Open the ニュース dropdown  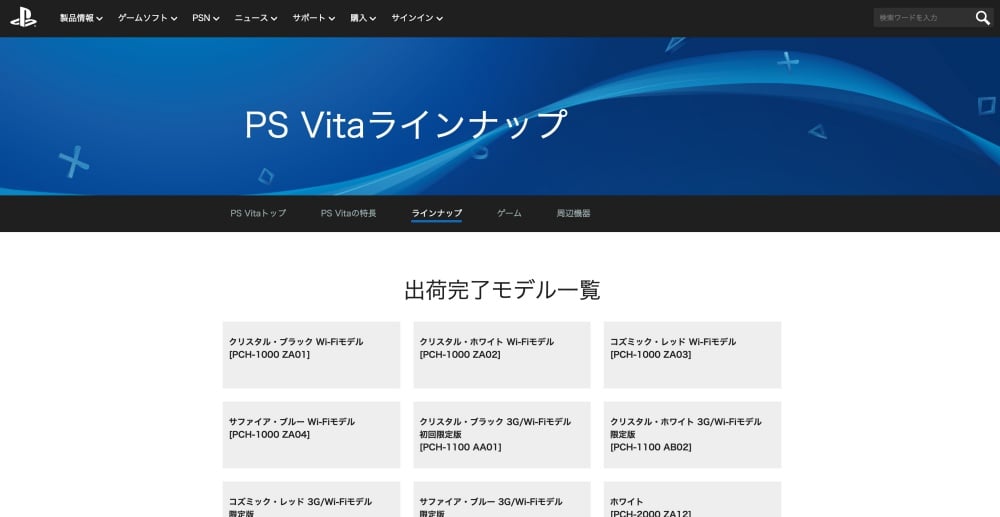pos(256,18)
